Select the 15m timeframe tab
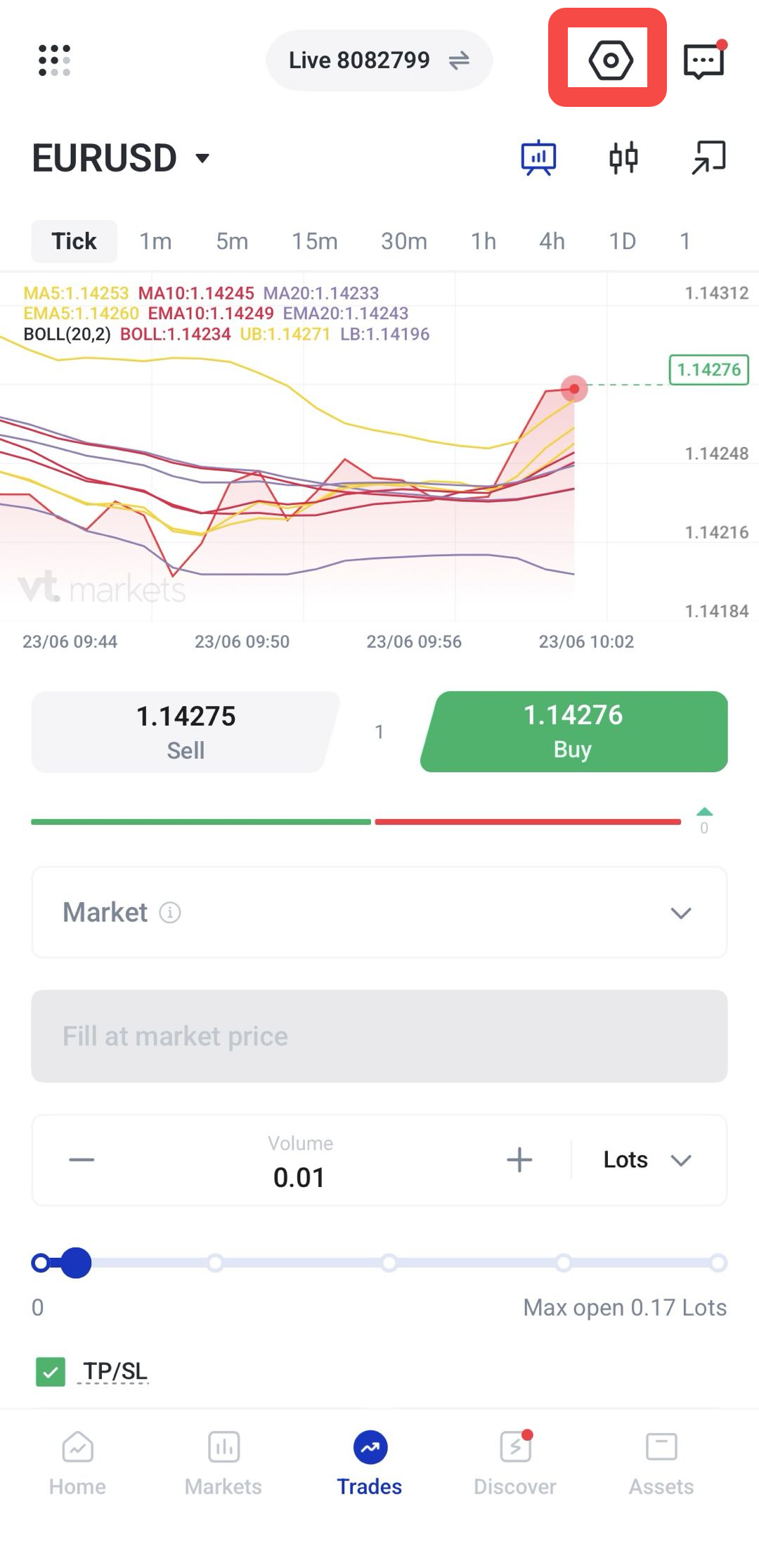Image resolution: width=759 pixels, height=1568 pixels. click(x=315, y=241)
